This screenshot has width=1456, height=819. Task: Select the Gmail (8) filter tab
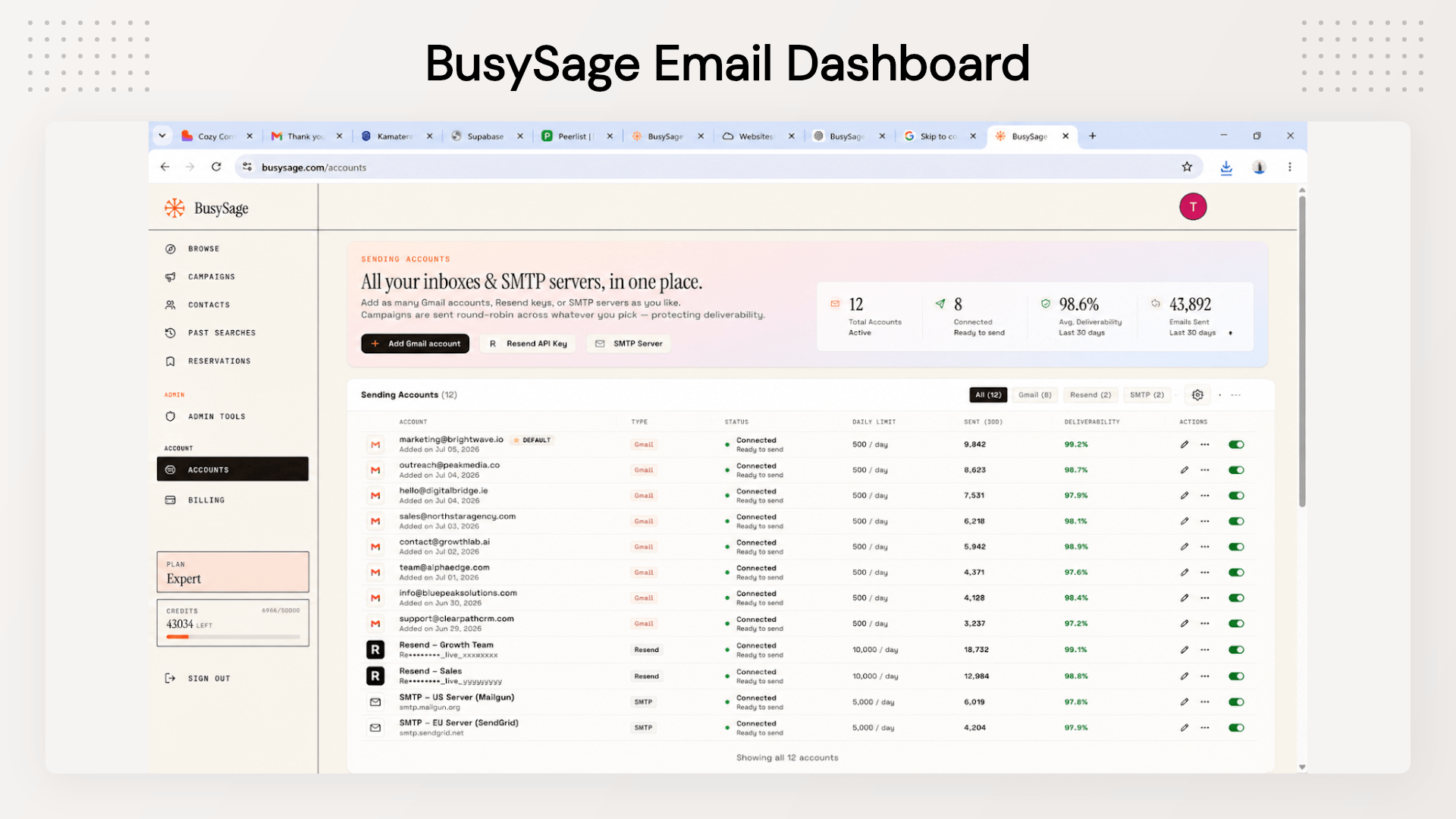(1034, 395)
